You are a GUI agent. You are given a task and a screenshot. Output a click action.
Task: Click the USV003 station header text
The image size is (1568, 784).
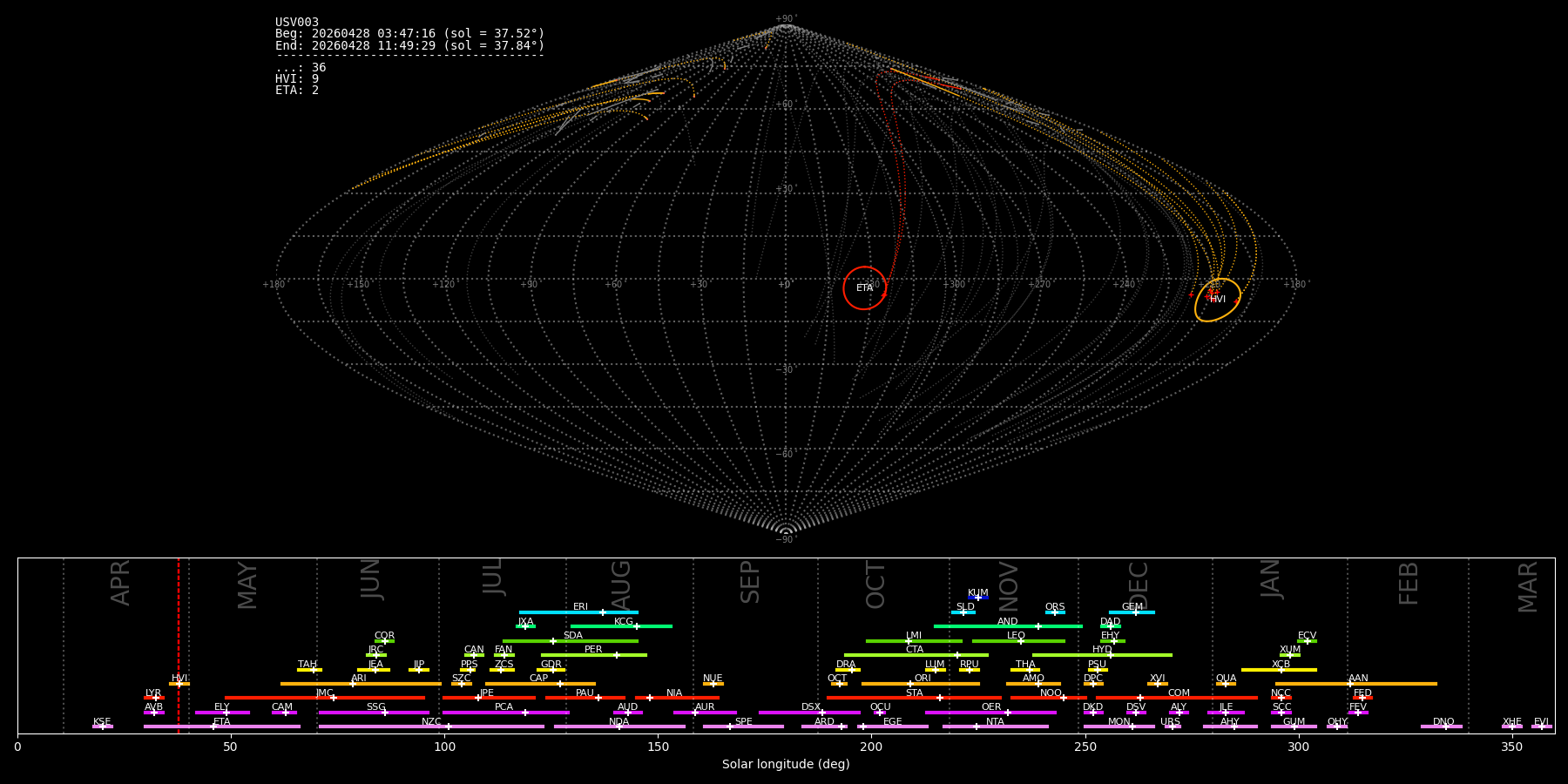coord(297,23)
